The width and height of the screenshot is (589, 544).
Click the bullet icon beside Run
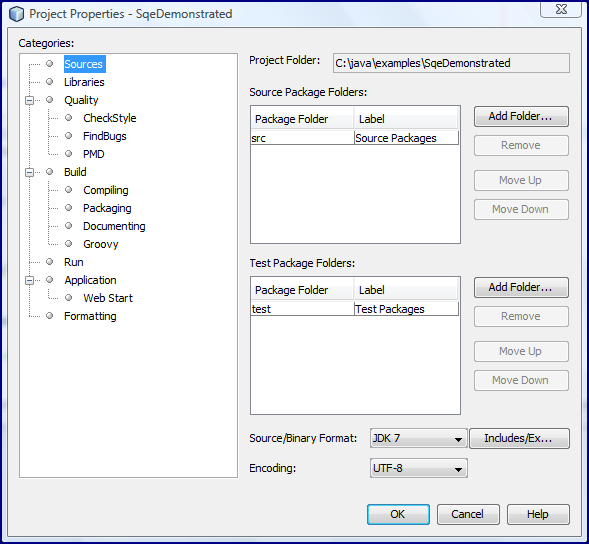[x=50, y=261]
